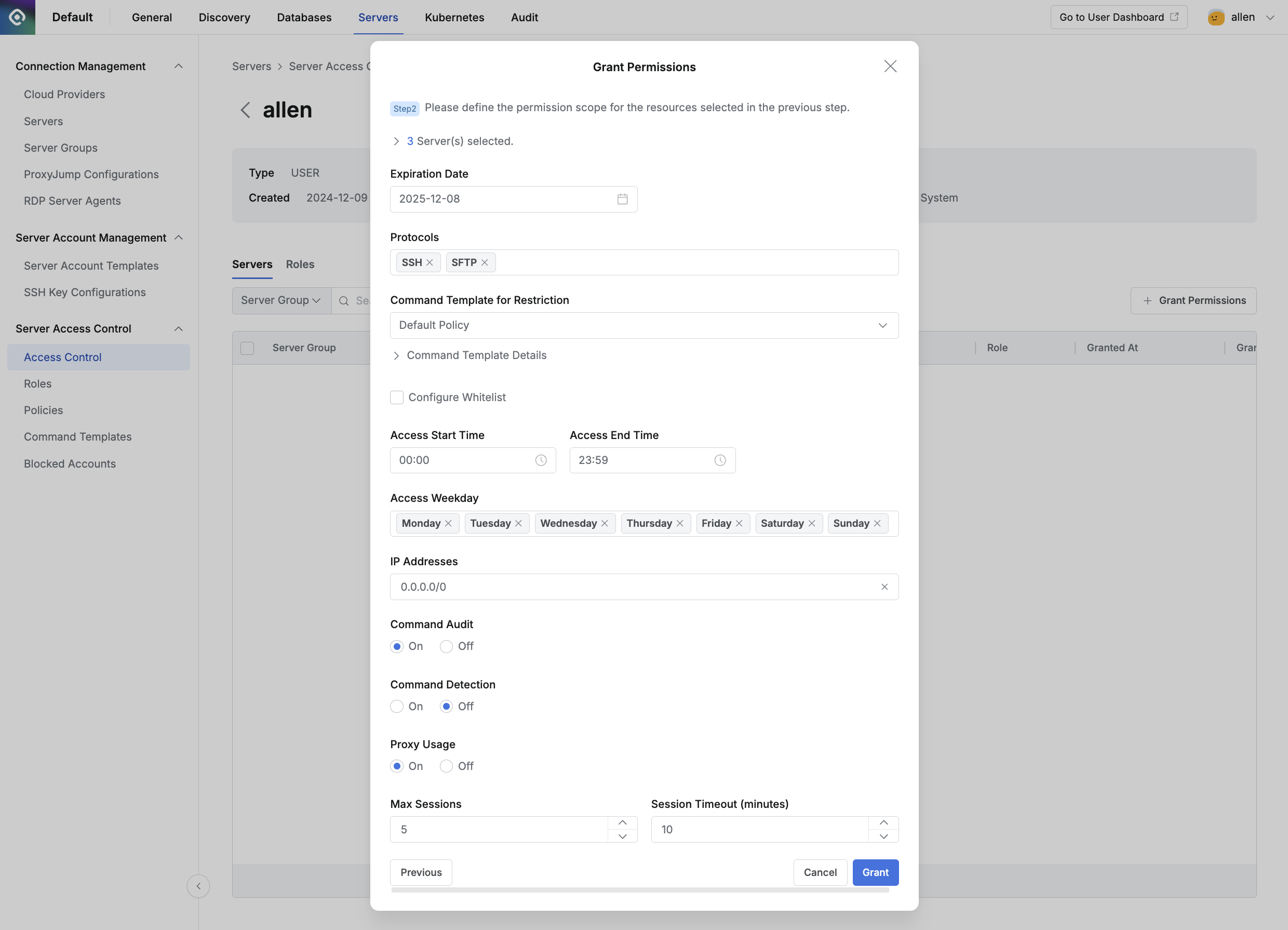Remove the SFTP protocol tag
This screenshot has height=930, width=1288.
pyautogui.click(x=485, y=262)
